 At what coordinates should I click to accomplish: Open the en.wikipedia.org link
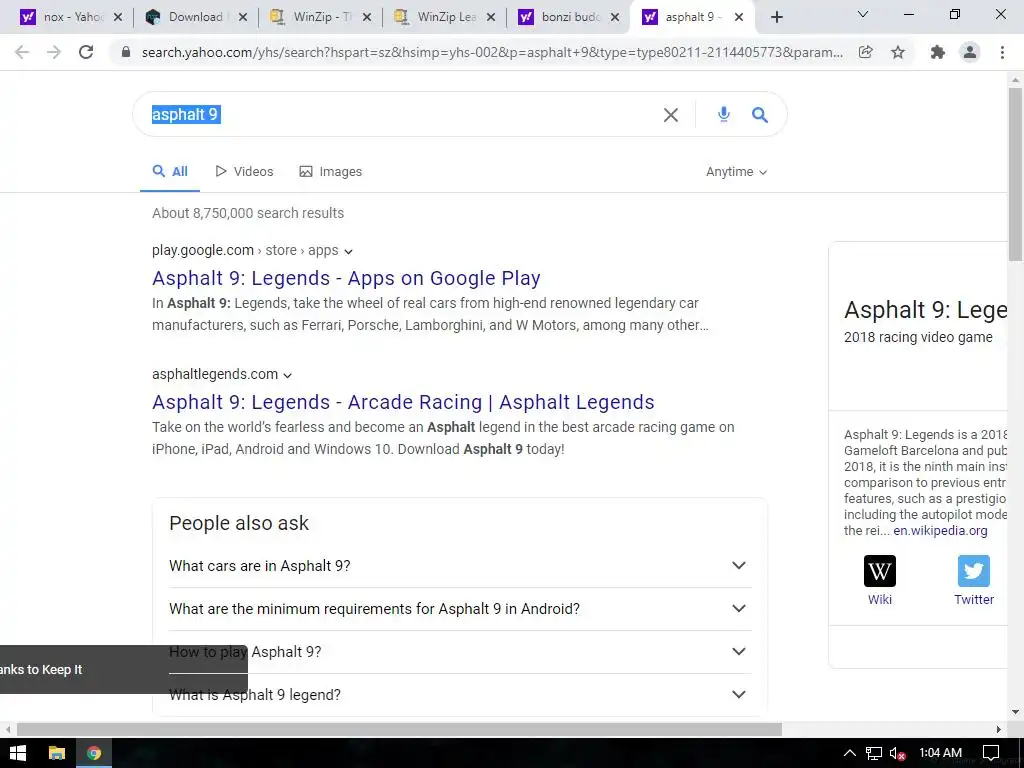(940, 531)
